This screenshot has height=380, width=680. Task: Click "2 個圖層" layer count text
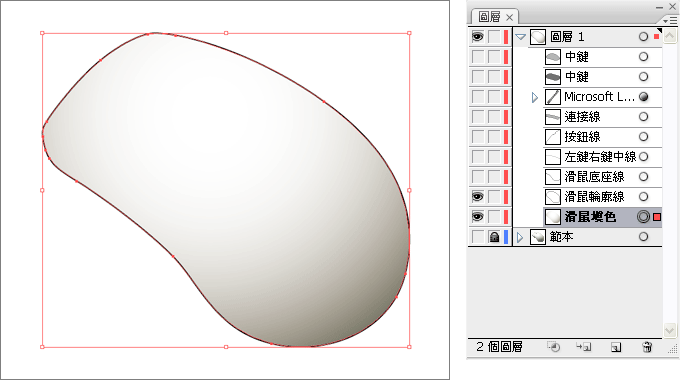pos(499,347)
